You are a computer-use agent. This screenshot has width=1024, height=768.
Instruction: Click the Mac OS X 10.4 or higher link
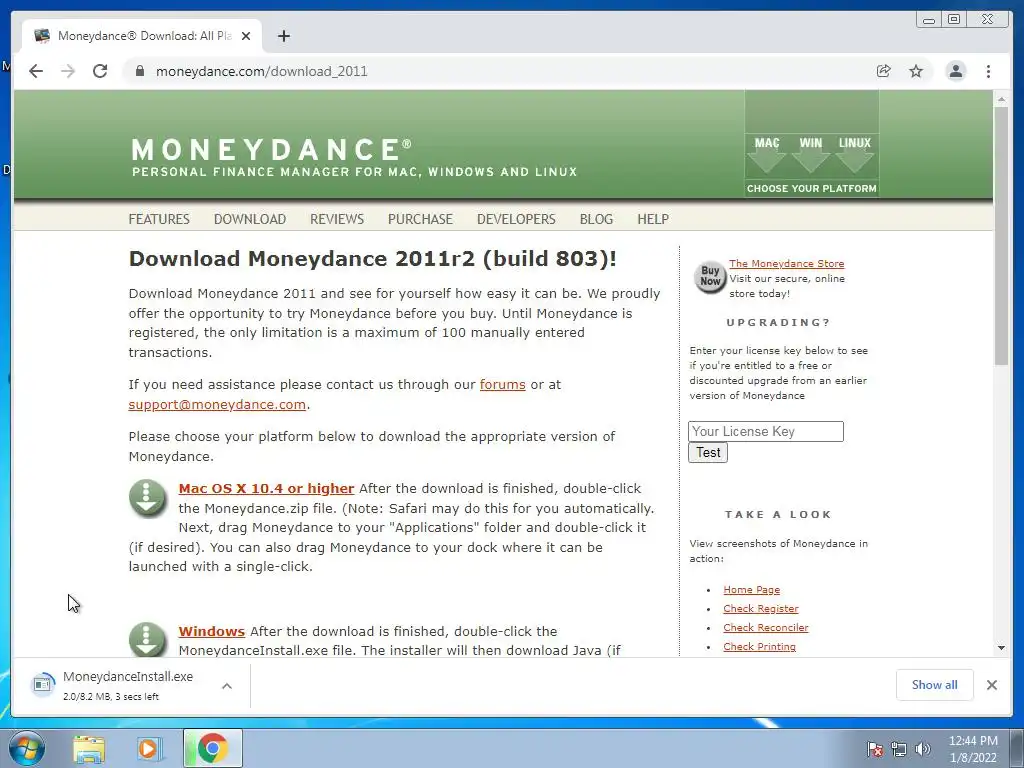pos(266,488)
